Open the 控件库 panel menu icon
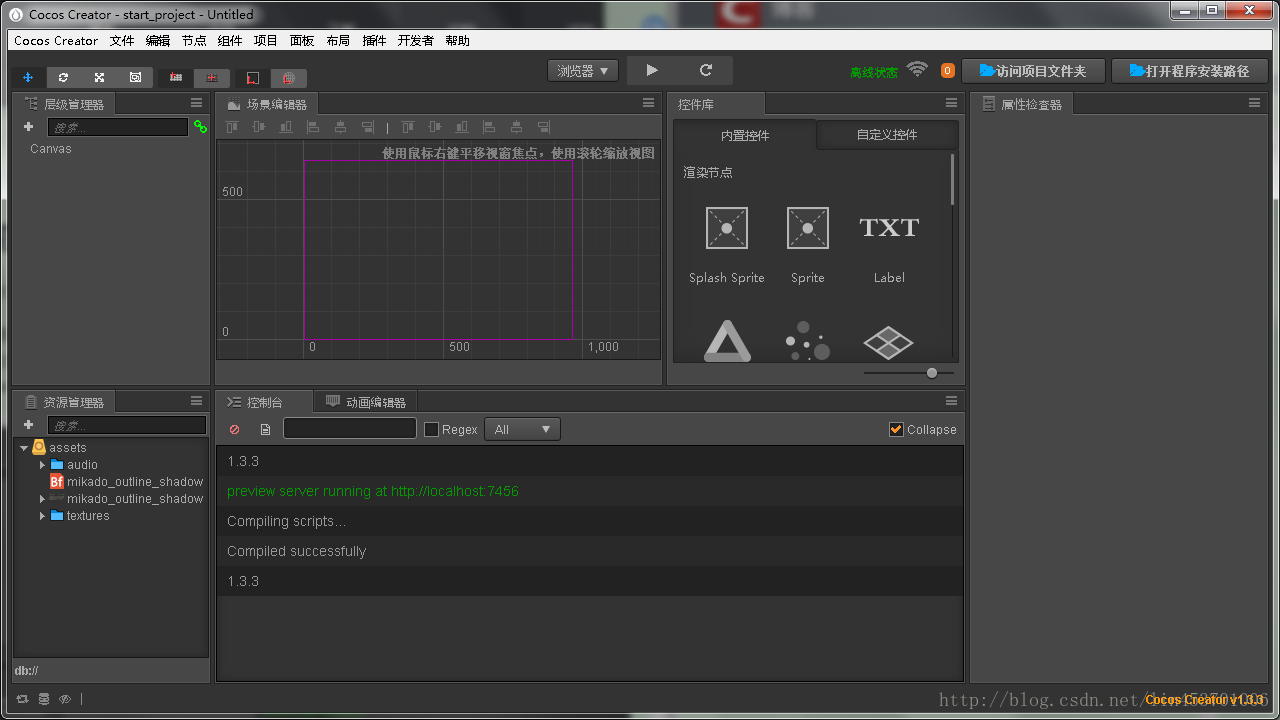The height and width of the screenshot is (720, 1280). coord(951,103)
